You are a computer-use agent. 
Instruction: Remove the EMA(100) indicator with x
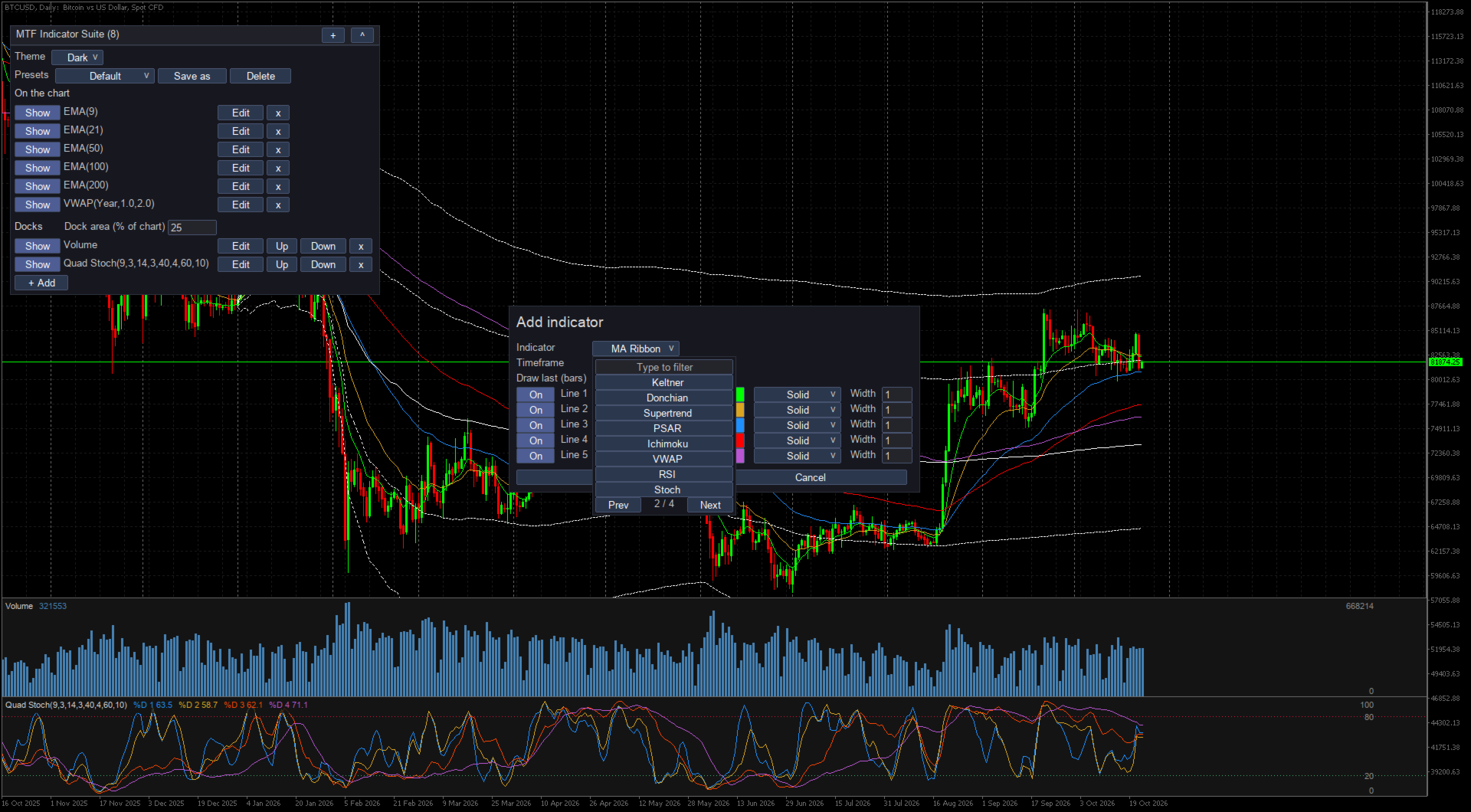click(278, 169)
